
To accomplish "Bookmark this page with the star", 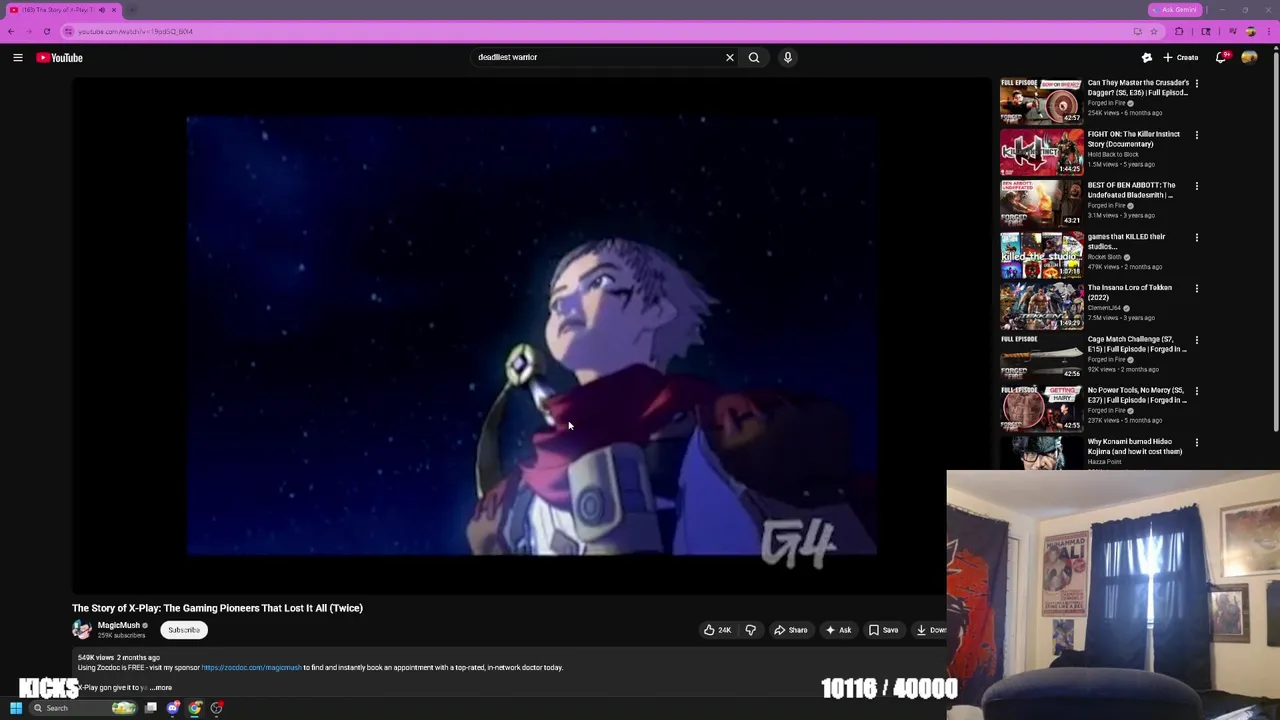I will [x=1153, y=31].
